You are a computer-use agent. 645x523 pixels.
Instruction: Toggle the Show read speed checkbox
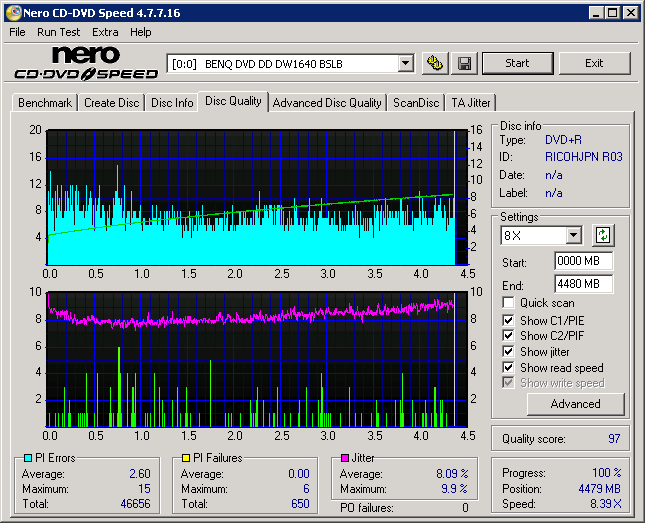pyautogui.click(x=509, y=368)
